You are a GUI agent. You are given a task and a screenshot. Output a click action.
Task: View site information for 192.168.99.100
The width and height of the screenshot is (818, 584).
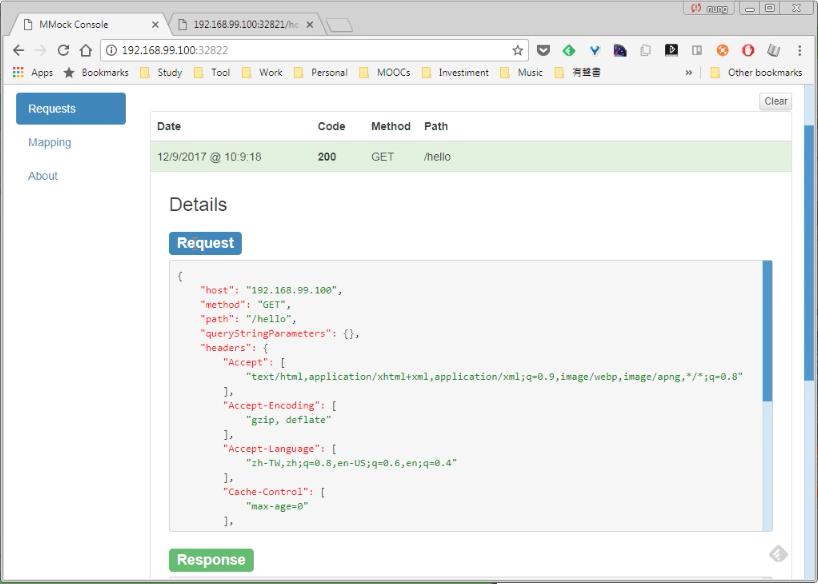111,50
